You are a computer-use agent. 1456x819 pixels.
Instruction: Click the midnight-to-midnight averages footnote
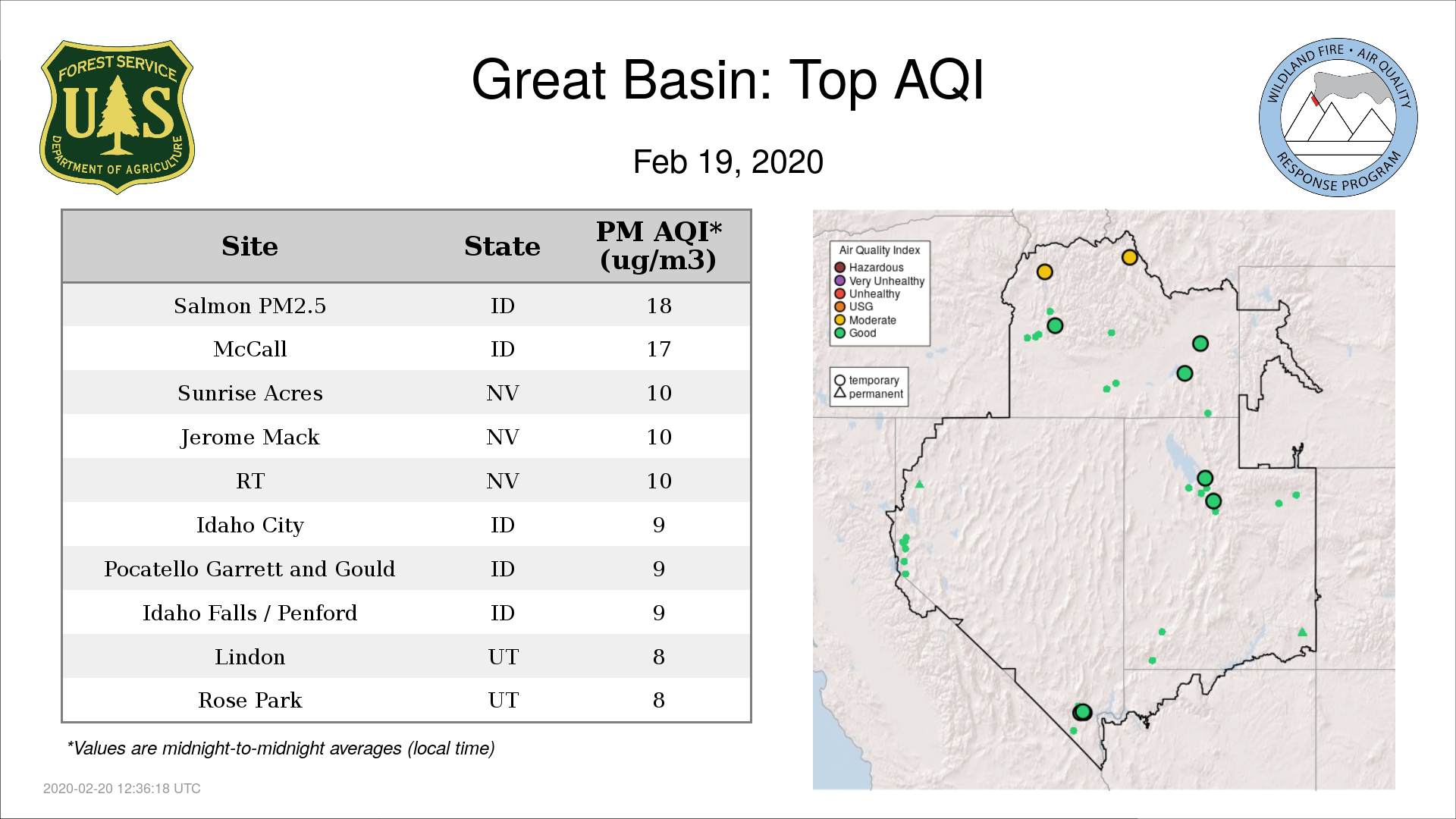[281, 748]
